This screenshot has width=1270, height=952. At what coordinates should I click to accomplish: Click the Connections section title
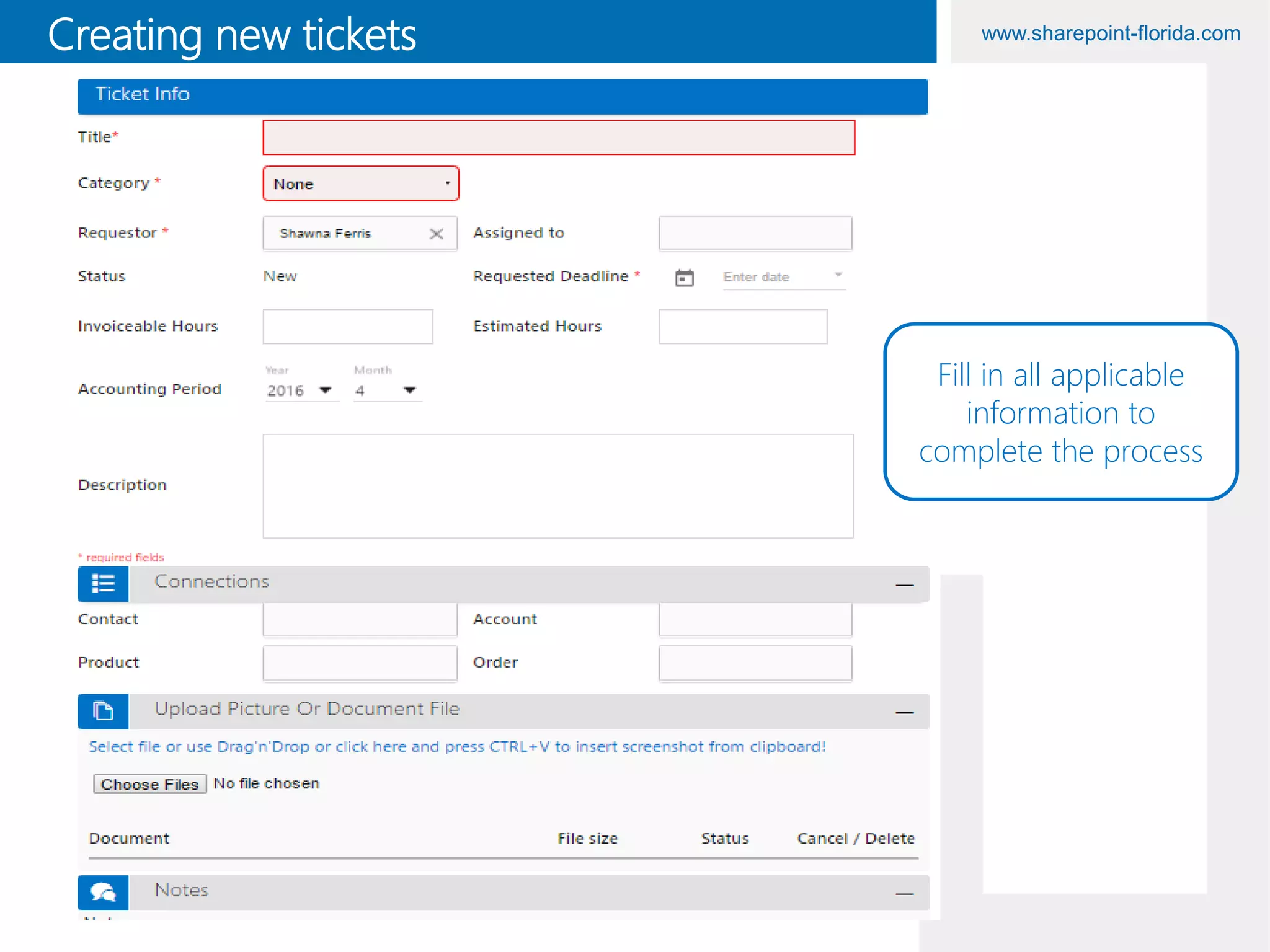point(212,581)
